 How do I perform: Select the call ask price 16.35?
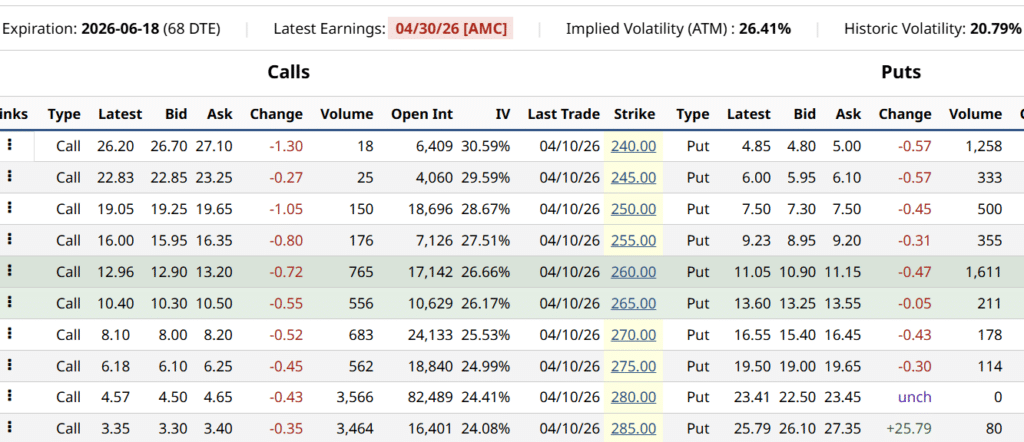[214, 240]
